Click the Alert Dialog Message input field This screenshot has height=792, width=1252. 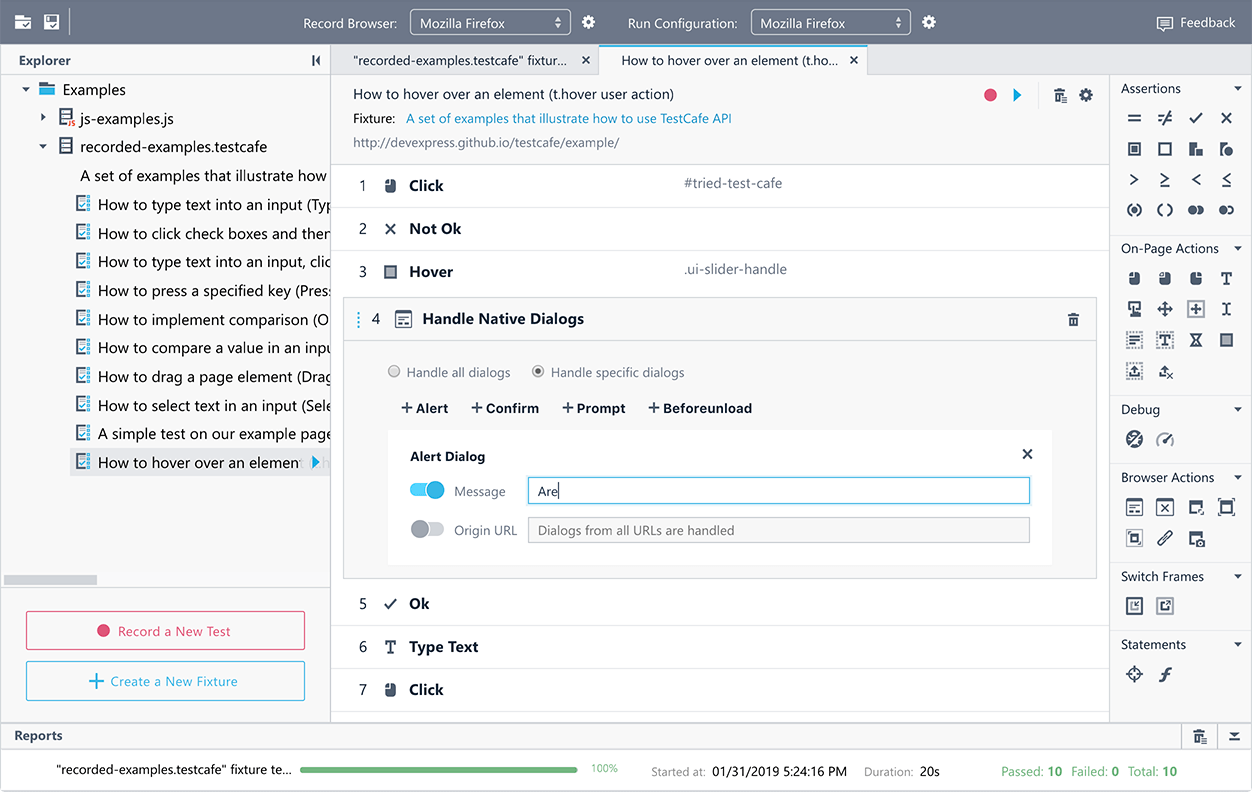click(x=778, y=491)
